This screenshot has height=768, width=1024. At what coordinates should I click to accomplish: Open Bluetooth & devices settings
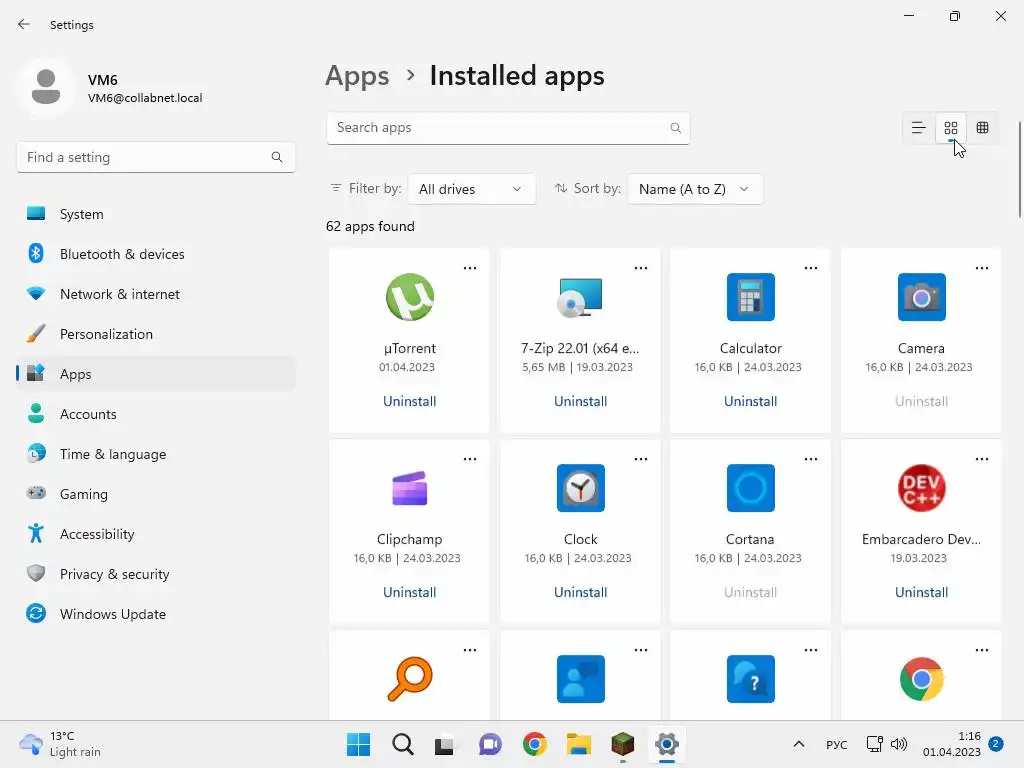click(x=156, y=254)
